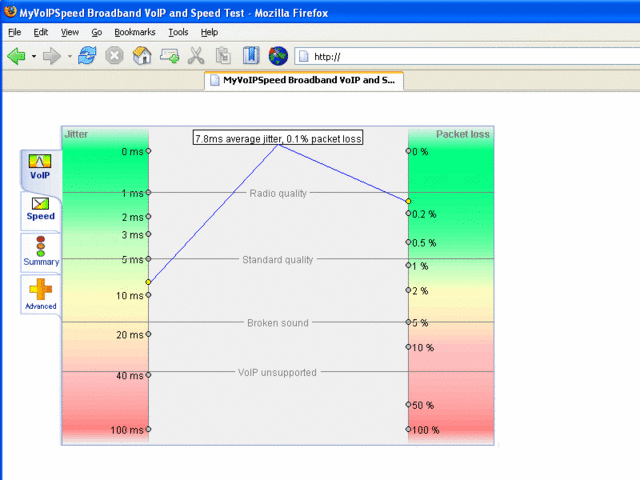Click the Stop loading icon
Viewport: 640px width, 480px height.
pyautogui.click(x=114, y=56)
